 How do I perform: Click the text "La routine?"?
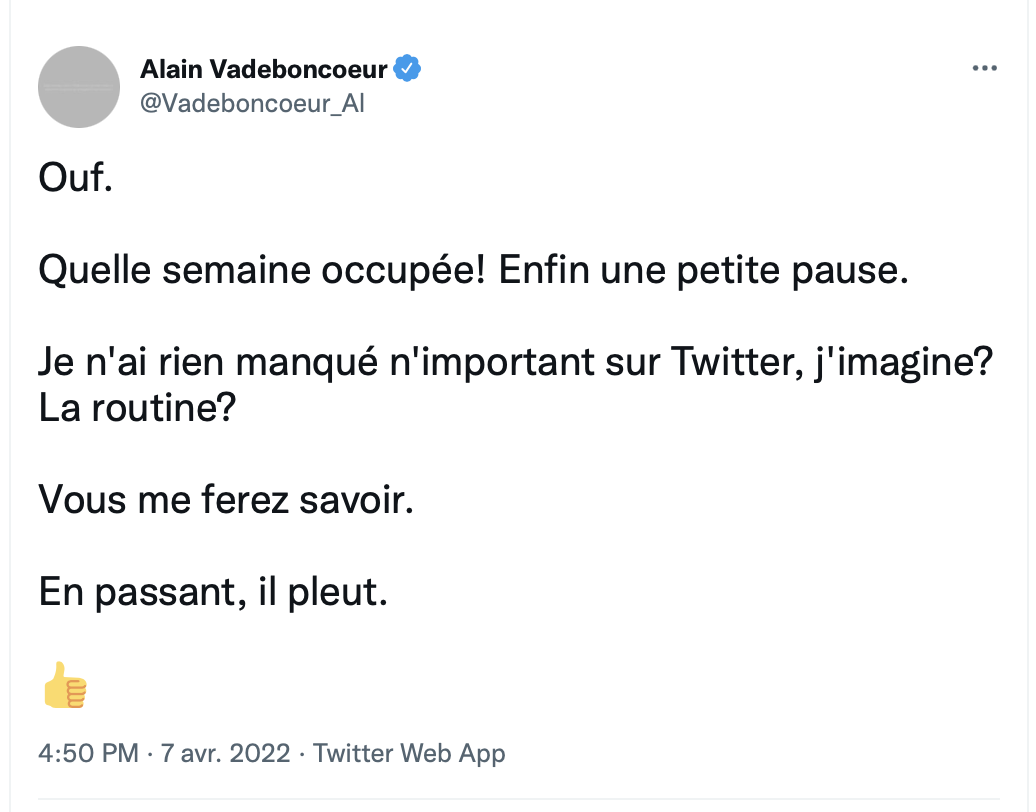click(x=137, y=408)
